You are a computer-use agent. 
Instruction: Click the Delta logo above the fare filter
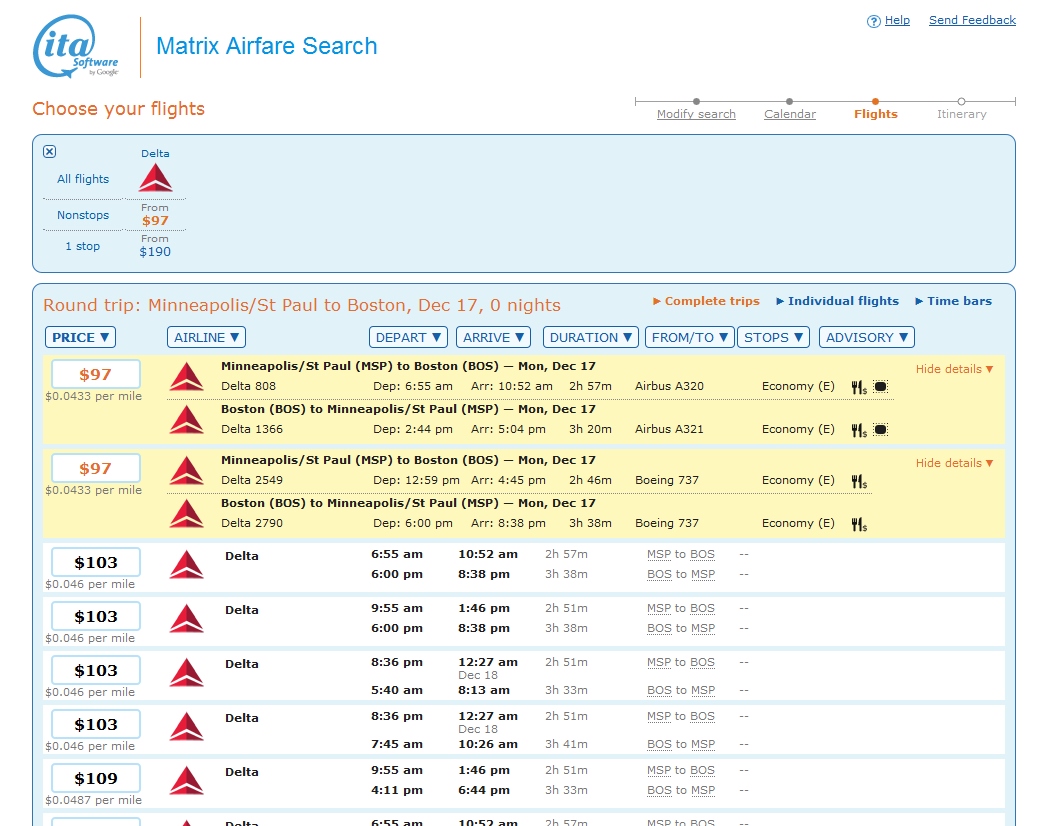pyautogui.click(x=155, y=175)
